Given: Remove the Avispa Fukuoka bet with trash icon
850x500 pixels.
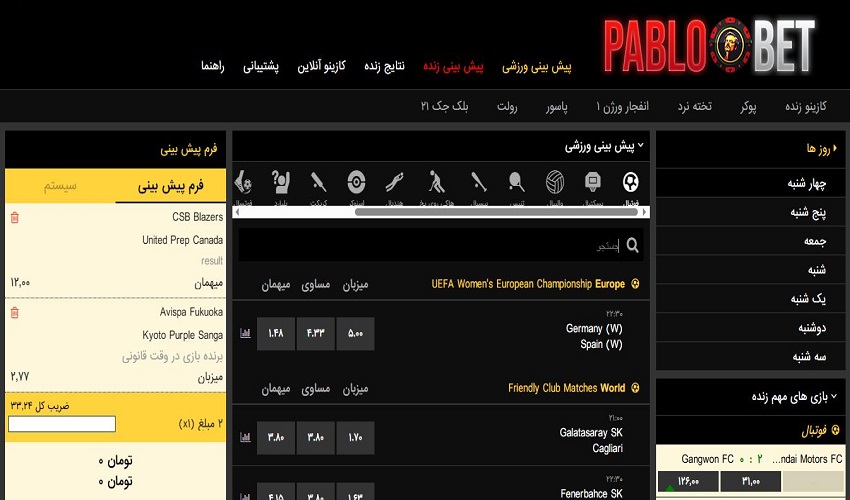Looking at the screenshot, I should pos(14,313).
